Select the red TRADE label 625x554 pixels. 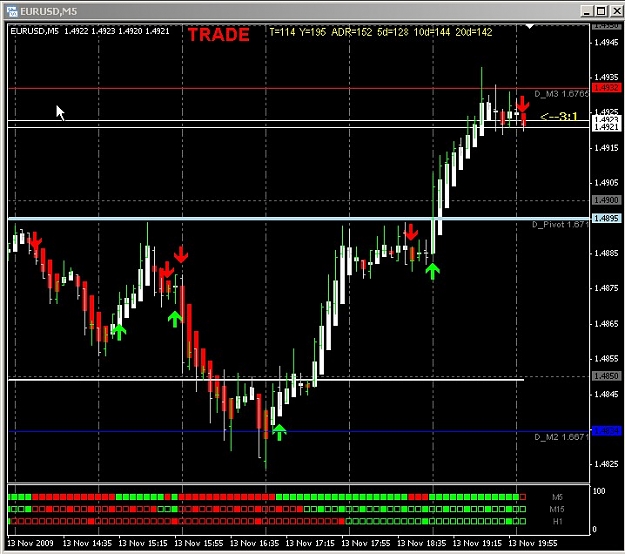coord(218,35)
